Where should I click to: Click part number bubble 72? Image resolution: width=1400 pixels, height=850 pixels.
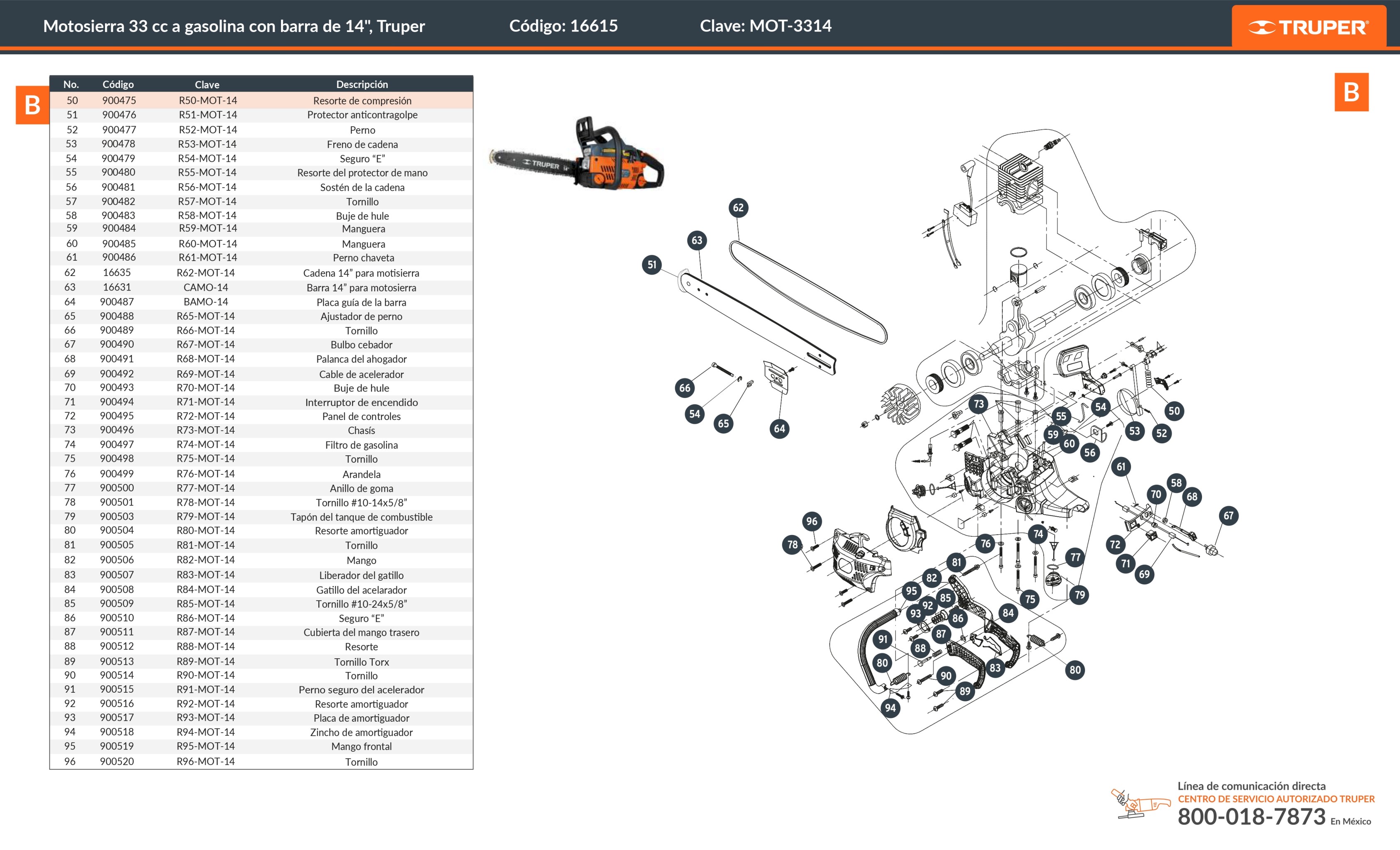pos(1115,544)
